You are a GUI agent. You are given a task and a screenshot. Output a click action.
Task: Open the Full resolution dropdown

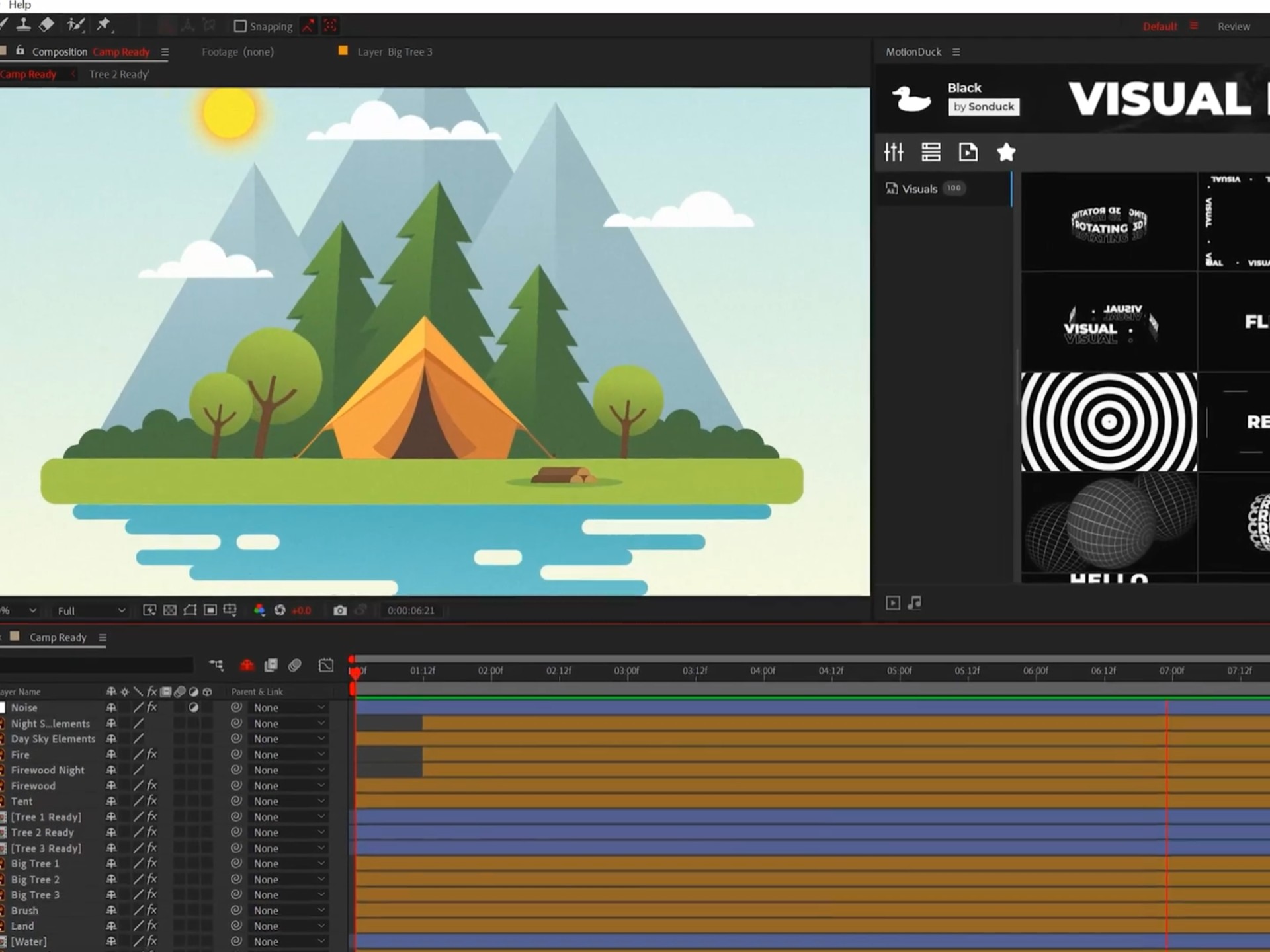(x=91, y=611)
